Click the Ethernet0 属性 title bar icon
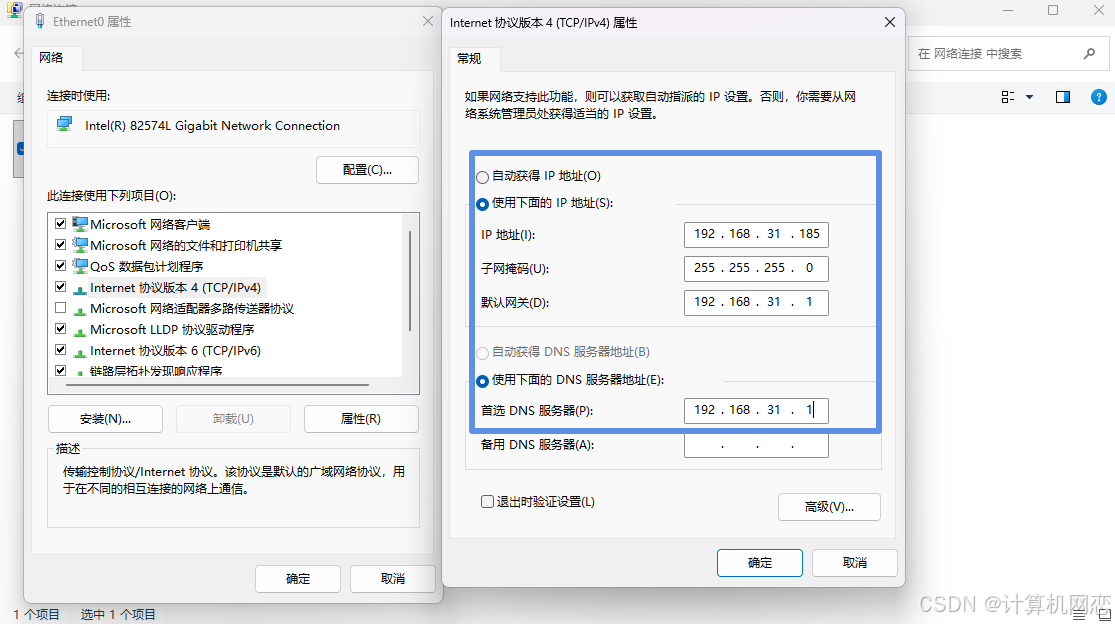This screenshot has height=624, width=1115. [x=41, y=21]
